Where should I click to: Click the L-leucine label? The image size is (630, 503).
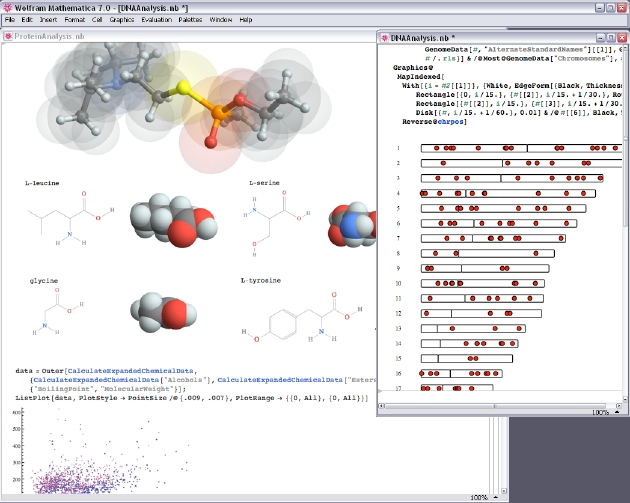pyautogui.click(x=42, y=183)
